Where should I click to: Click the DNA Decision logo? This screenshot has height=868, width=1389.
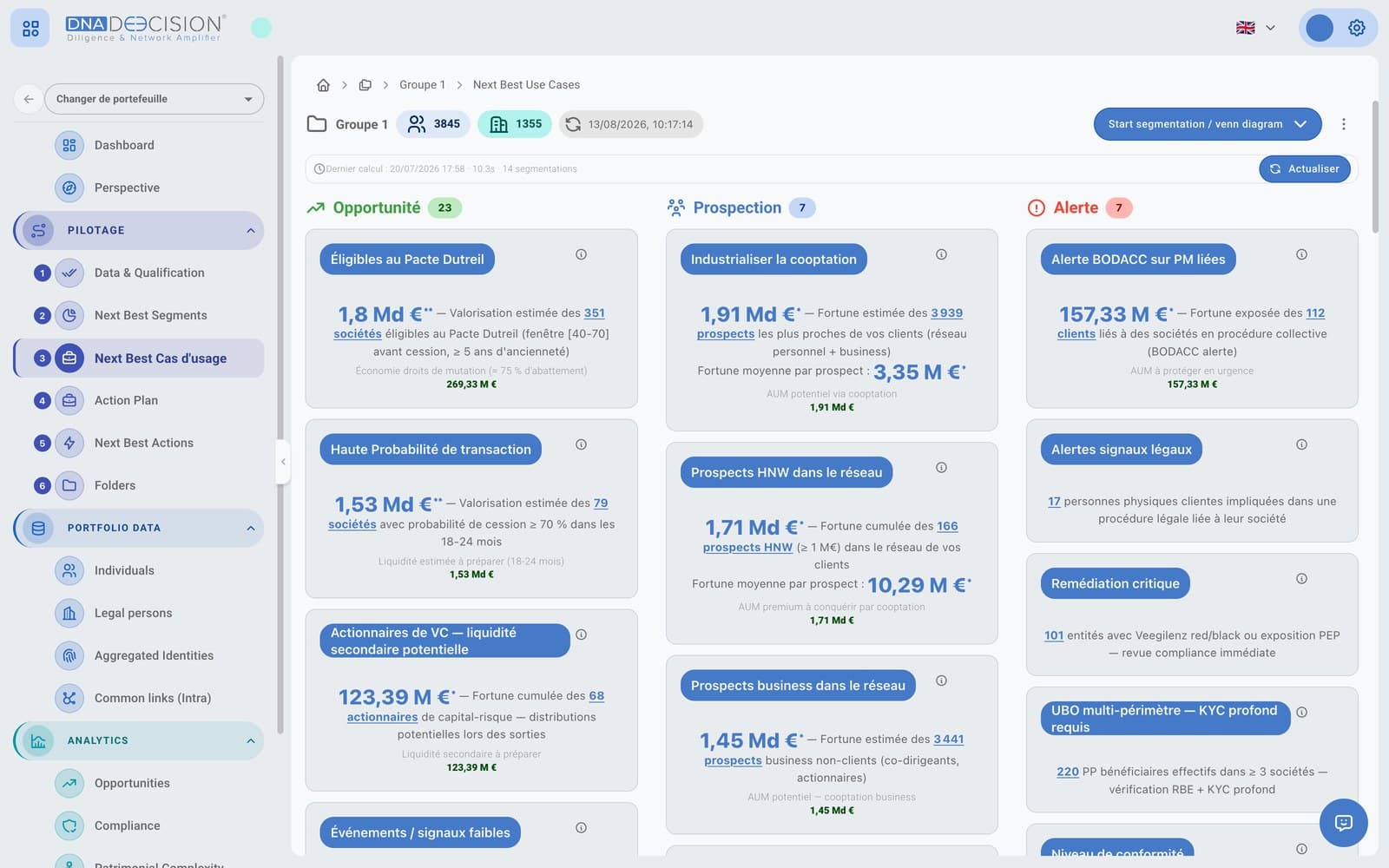[x=146, y=28]
